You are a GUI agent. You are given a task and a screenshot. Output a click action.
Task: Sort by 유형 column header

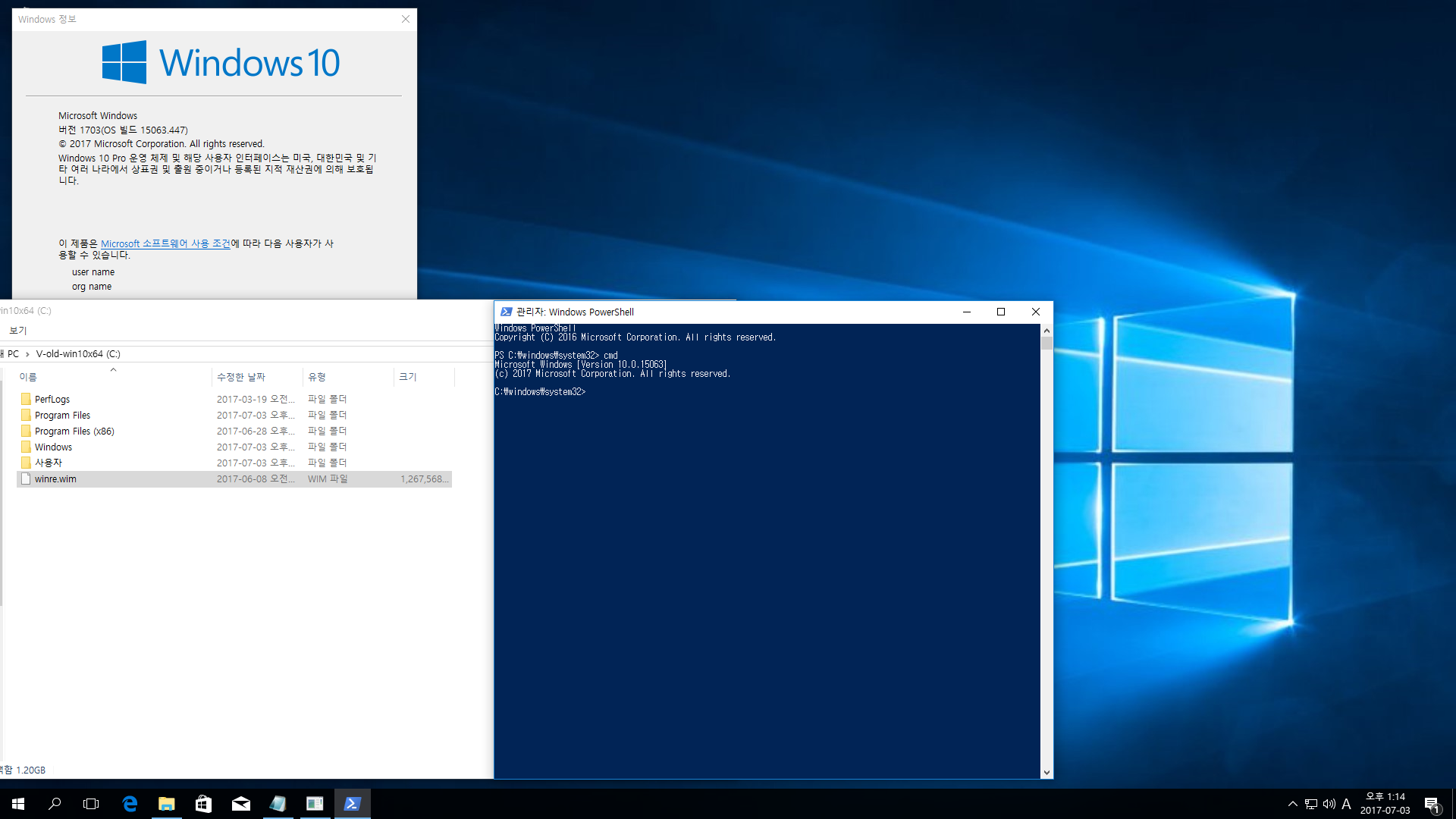[x=349, y=377]
